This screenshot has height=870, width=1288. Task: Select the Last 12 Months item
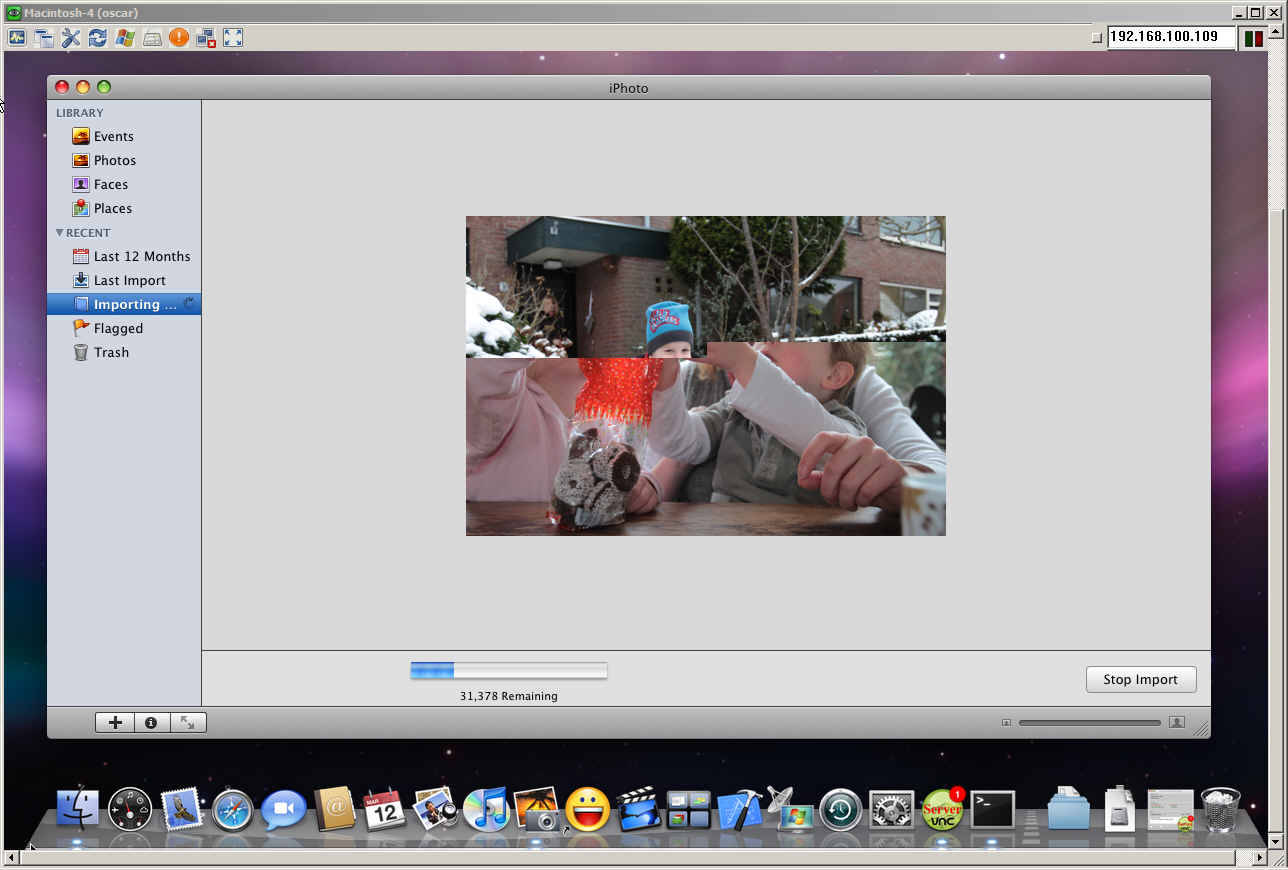(x=141, y=256)
